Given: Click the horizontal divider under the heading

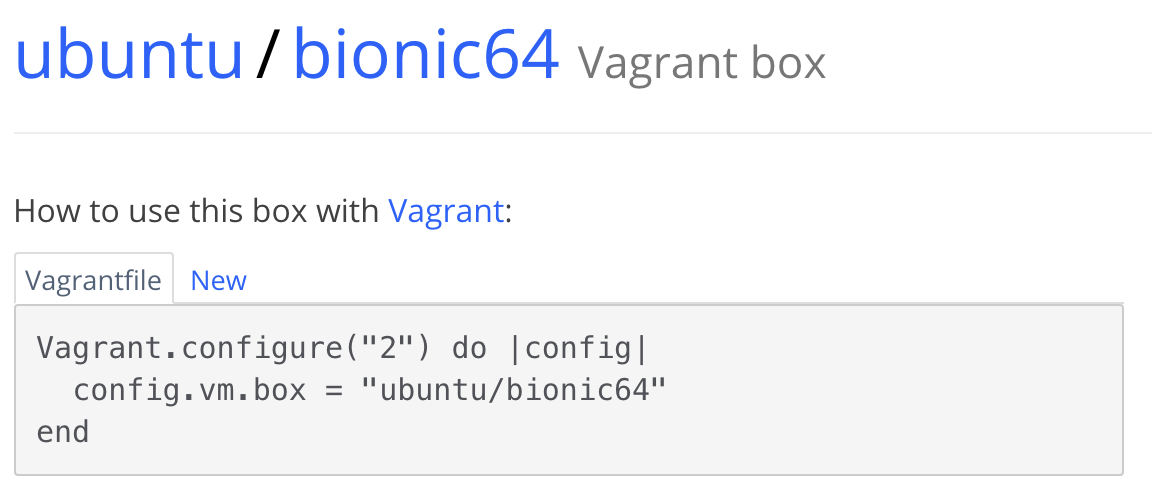Looking at the screenshot, I should click(583, 133).
